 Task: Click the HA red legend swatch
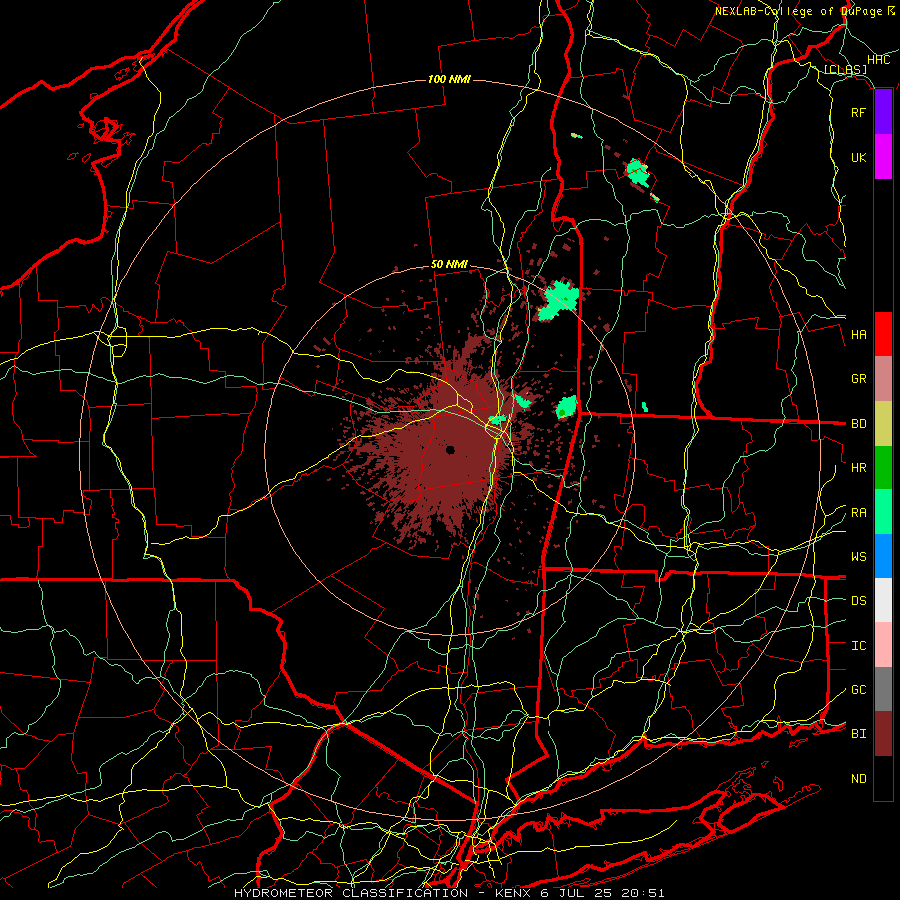click(x=883, y=334)
